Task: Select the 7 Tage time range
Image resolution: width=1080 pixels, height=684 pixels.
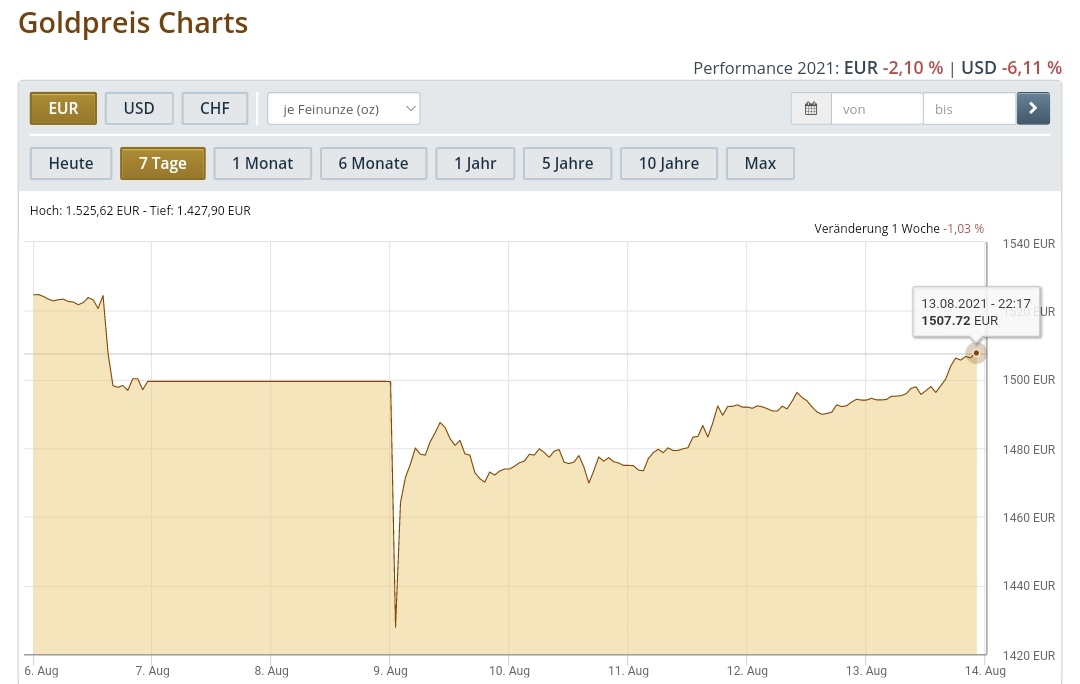Action: 163,163
